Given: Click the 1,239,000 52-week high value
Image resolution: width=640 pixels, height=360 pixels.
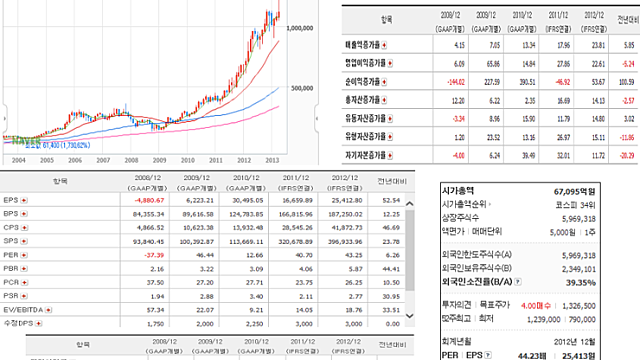Looking at the screenshot, I should click(x=544, y=320).
